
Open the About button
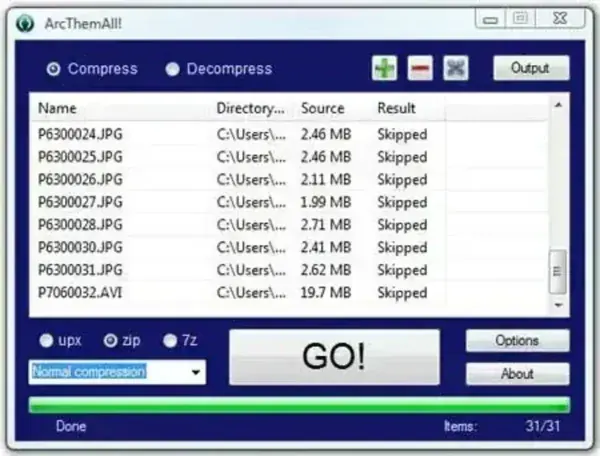pos(517,374)
